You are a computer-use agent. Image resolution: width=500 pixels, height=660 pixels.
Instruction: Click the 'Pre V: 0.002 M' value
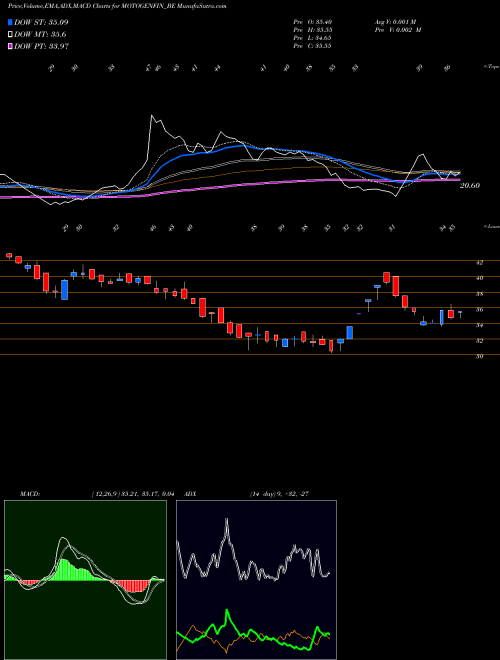click(x=398, y=30)
